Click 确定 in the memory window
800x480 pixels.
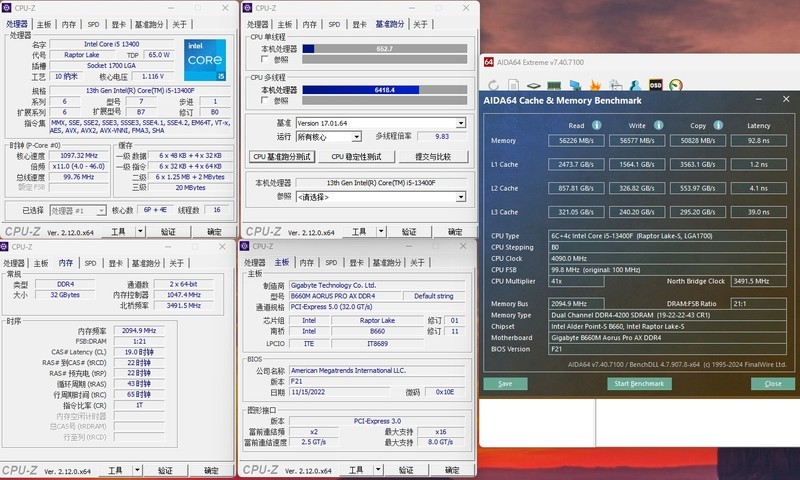click(x=211, y=470)
